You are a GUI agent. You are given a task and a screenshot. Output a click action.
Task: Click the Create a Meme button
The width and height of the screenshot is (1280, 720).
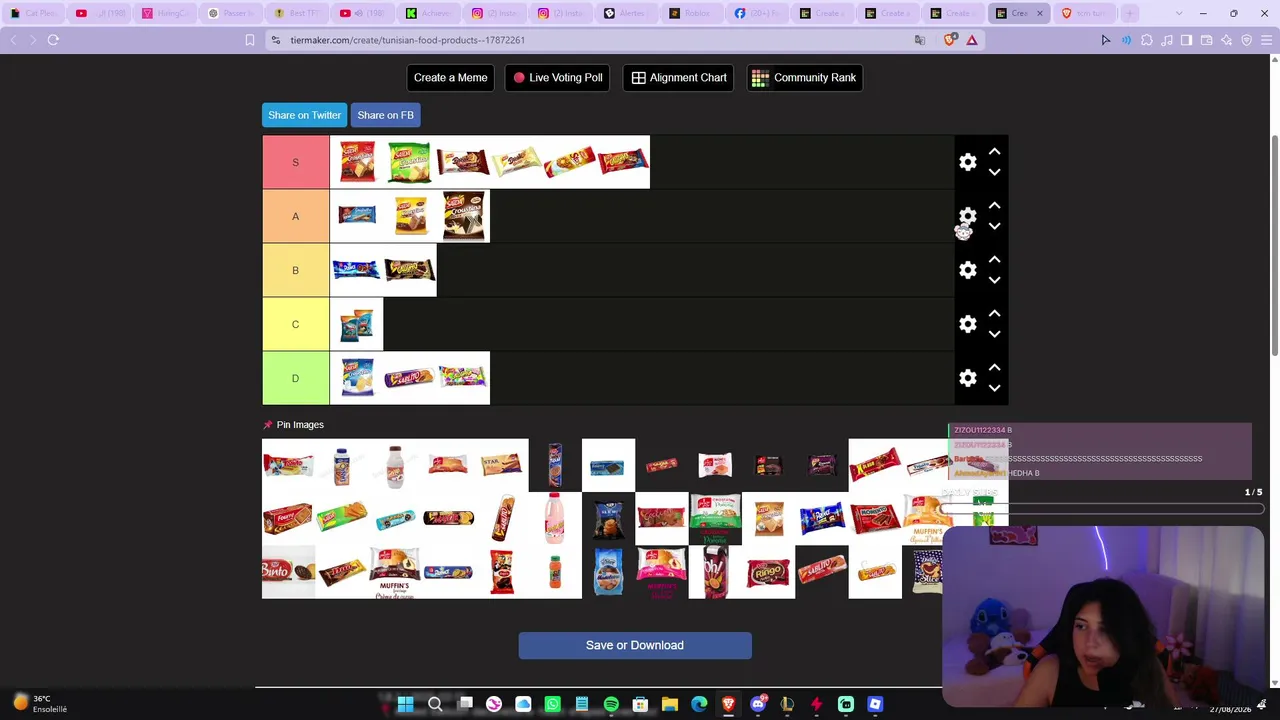tap(451, 78)
